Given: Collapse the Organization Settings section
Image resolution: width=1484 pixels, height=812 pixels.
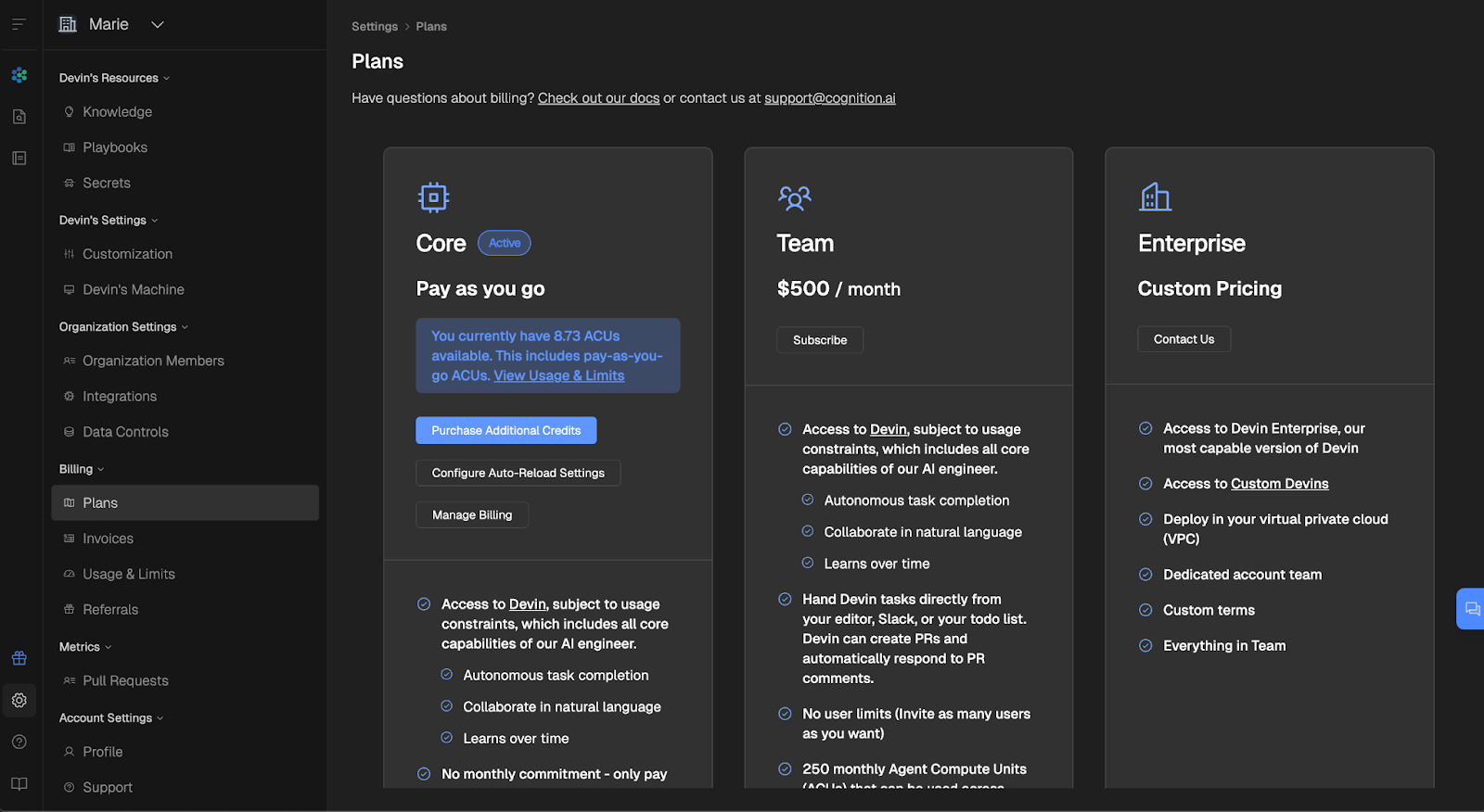Looking at the screenshot, I should (x=123, y=326).
